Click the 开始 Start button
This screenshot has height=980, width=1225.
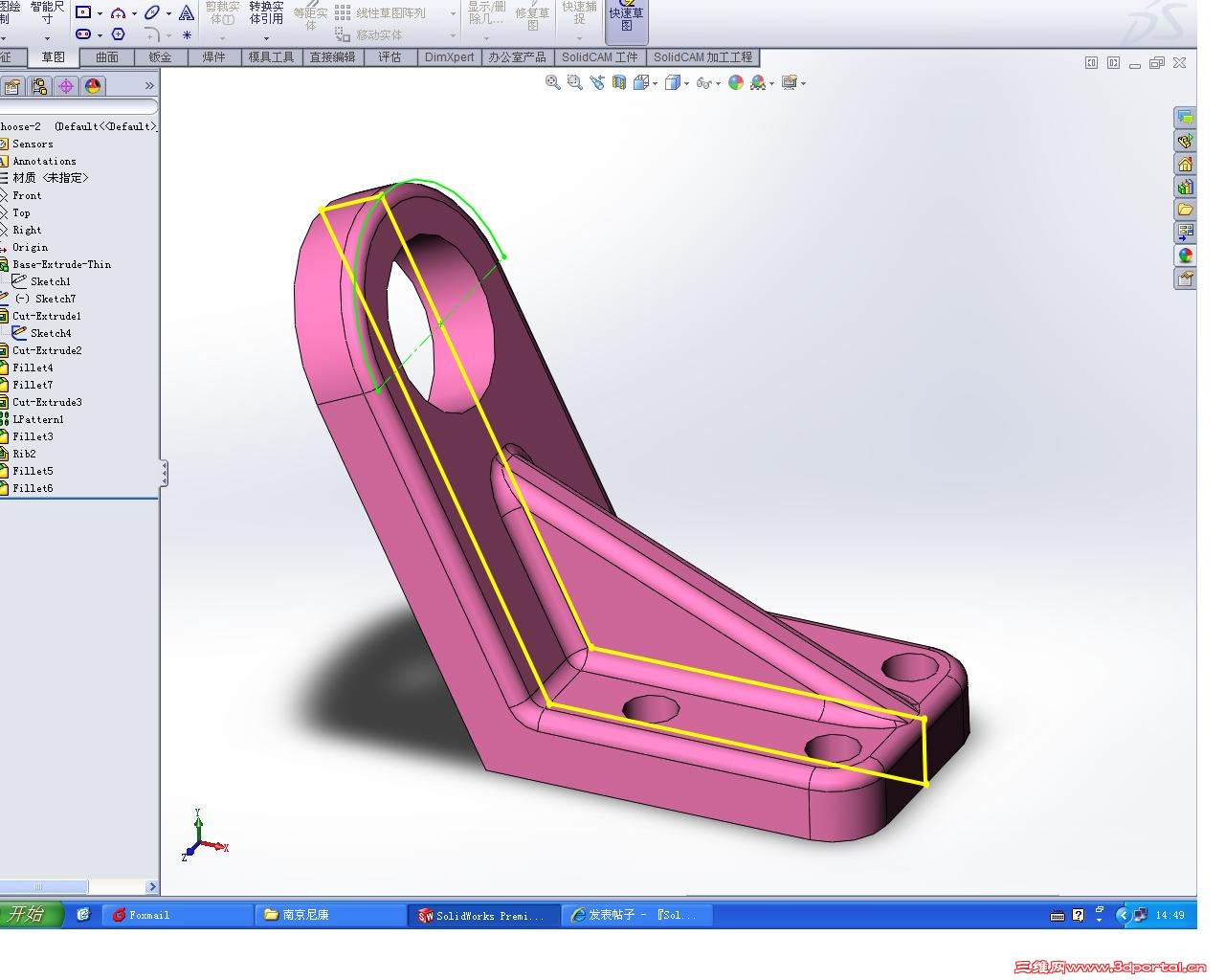click(x=32, y=915)
